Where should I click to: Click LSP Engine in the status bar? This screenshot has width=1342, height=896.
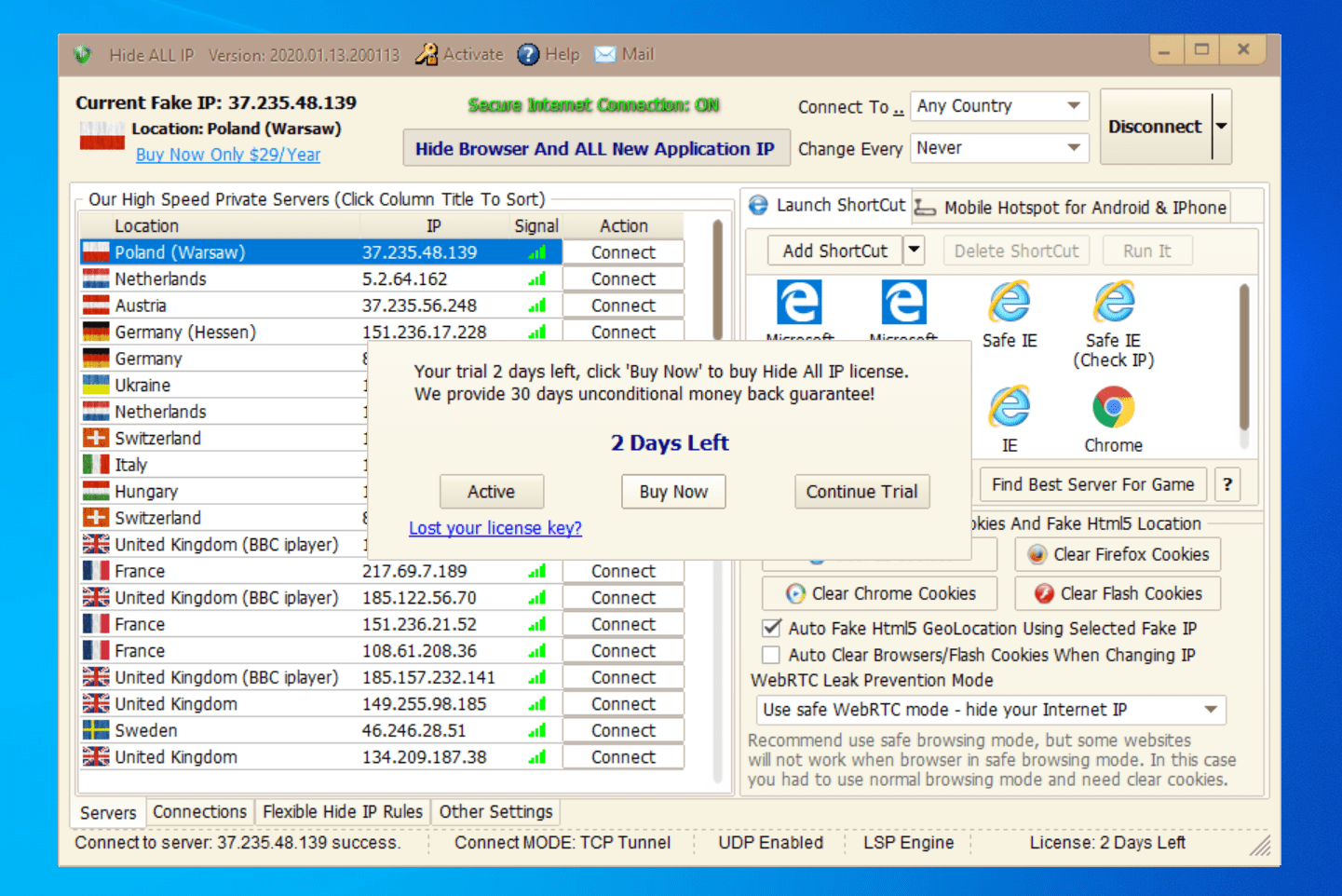[x=908, y=843]
